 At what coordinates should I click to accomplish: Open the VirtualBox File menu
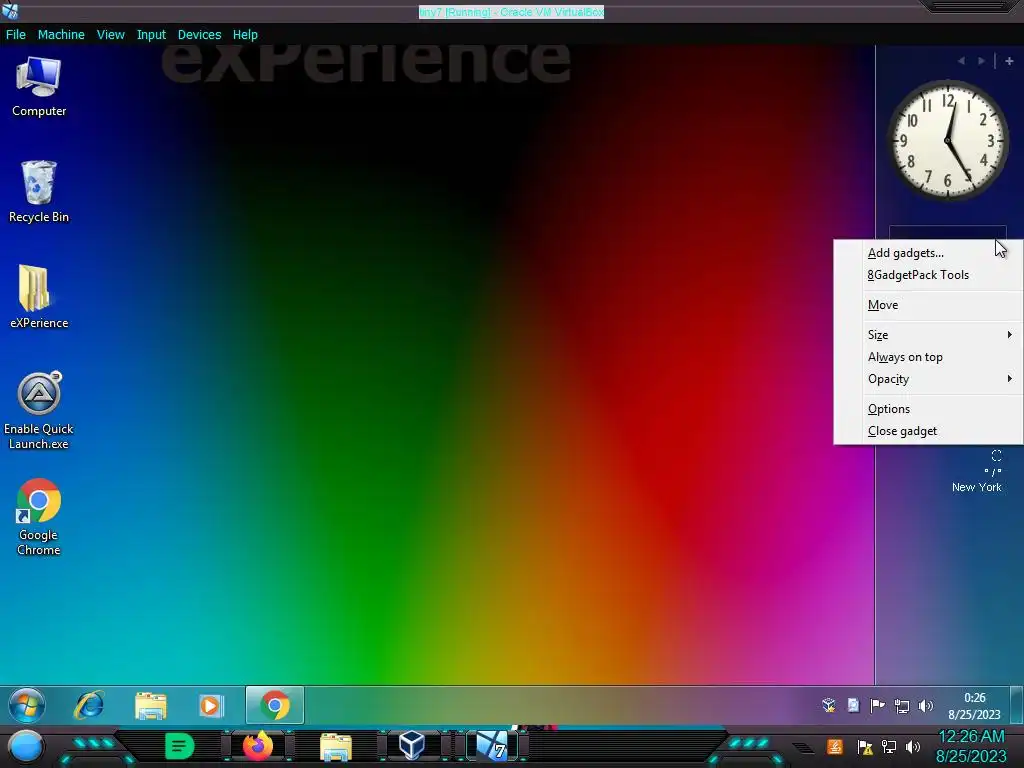[x=16, y=35]
